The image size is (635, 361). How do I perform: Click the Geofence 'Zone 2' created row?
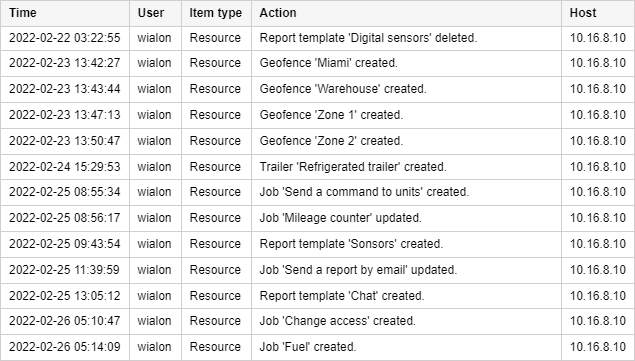tap(318, 141)
